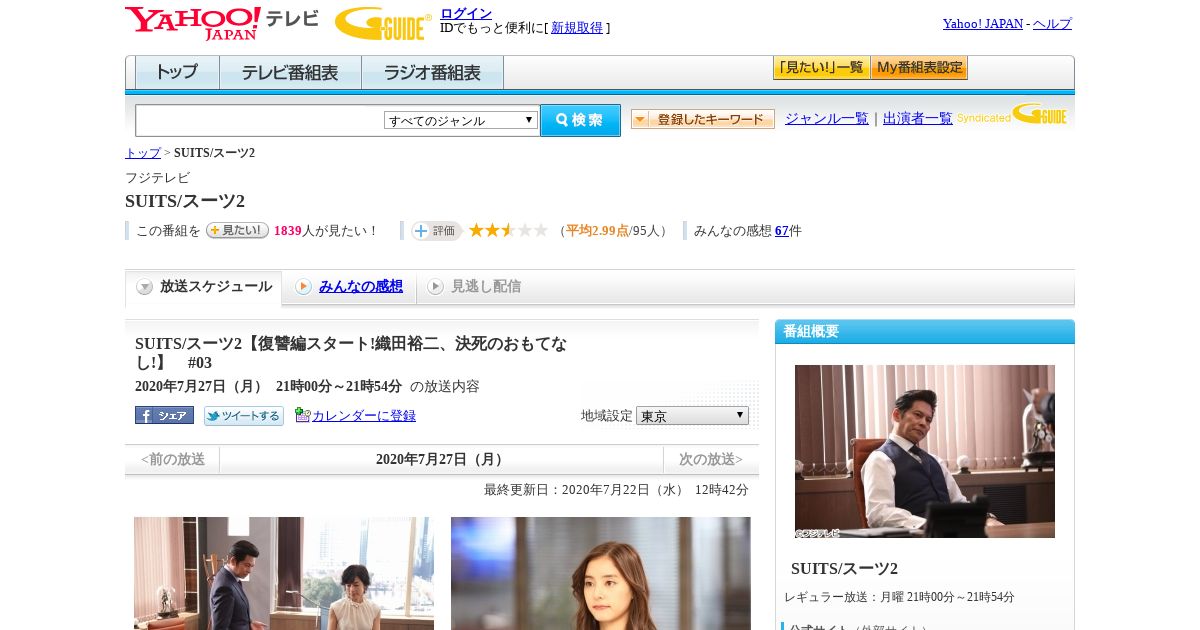Open the 67 impressions count link
This screenshot has width=1200, height=630.
782,231
